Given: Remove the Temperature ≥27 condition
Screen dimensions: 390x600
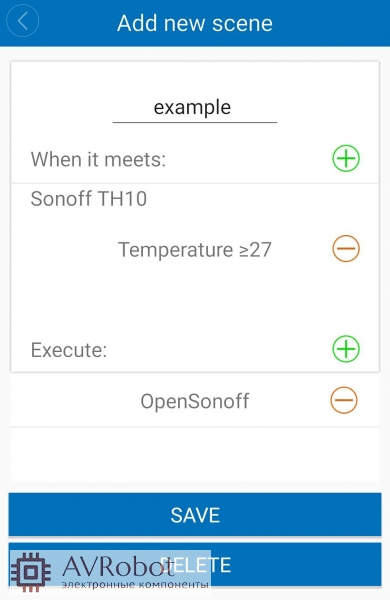Looking at the screenshot, I should pos(346,249).
